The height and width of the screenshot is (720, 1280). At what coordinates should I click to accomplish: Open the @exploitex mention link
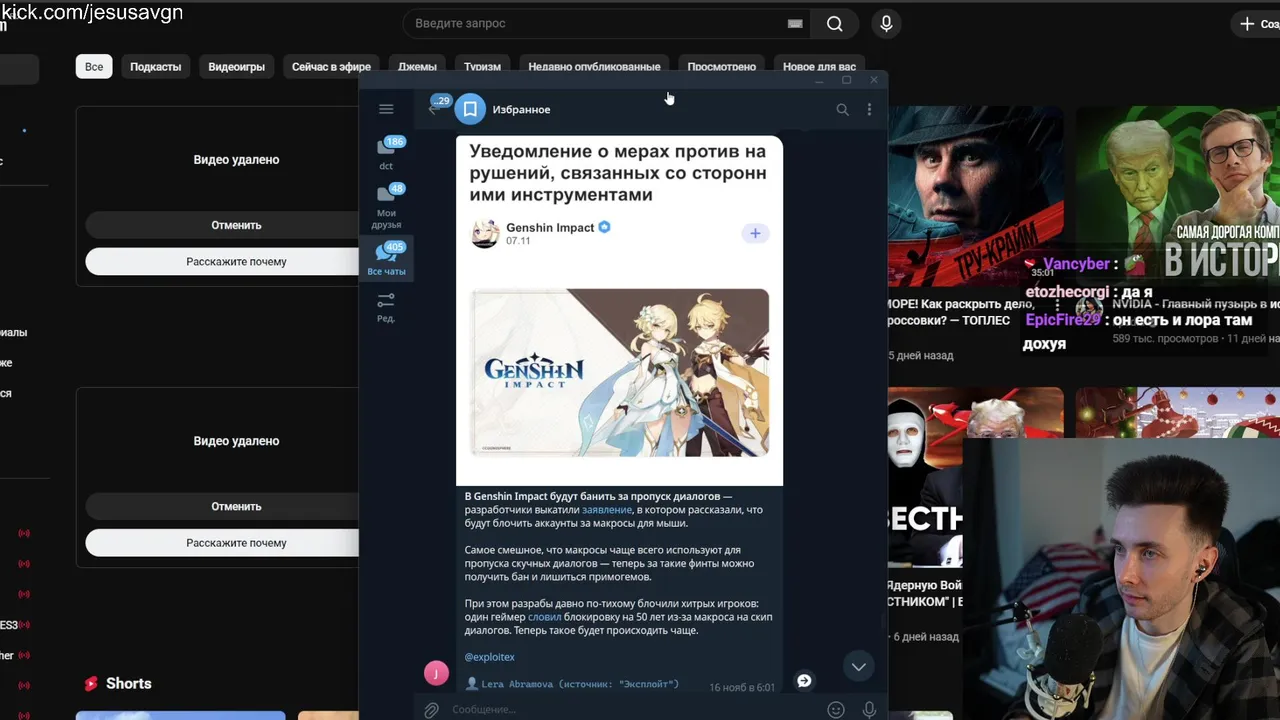(x=490, y=657)
